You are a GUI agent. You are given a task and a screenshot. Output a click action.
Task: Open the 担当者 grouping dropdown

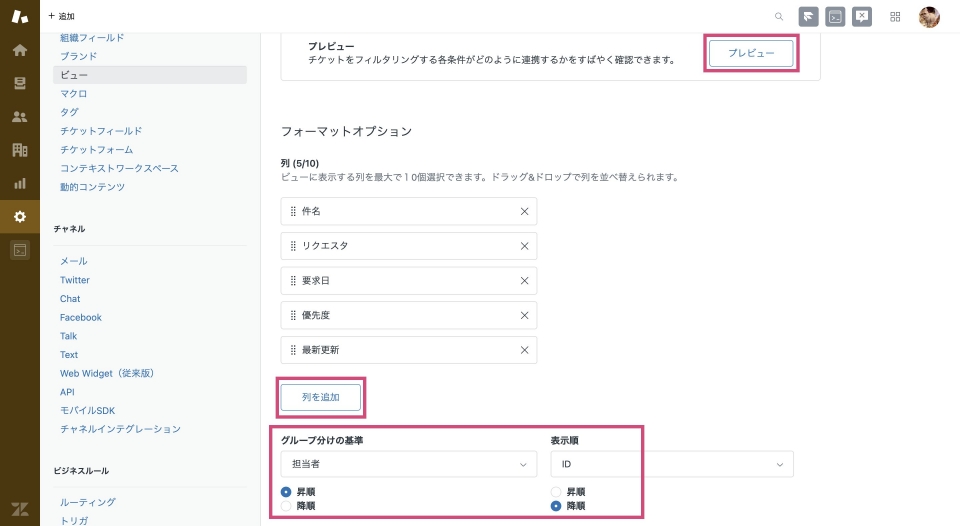(x=409, y=464)
